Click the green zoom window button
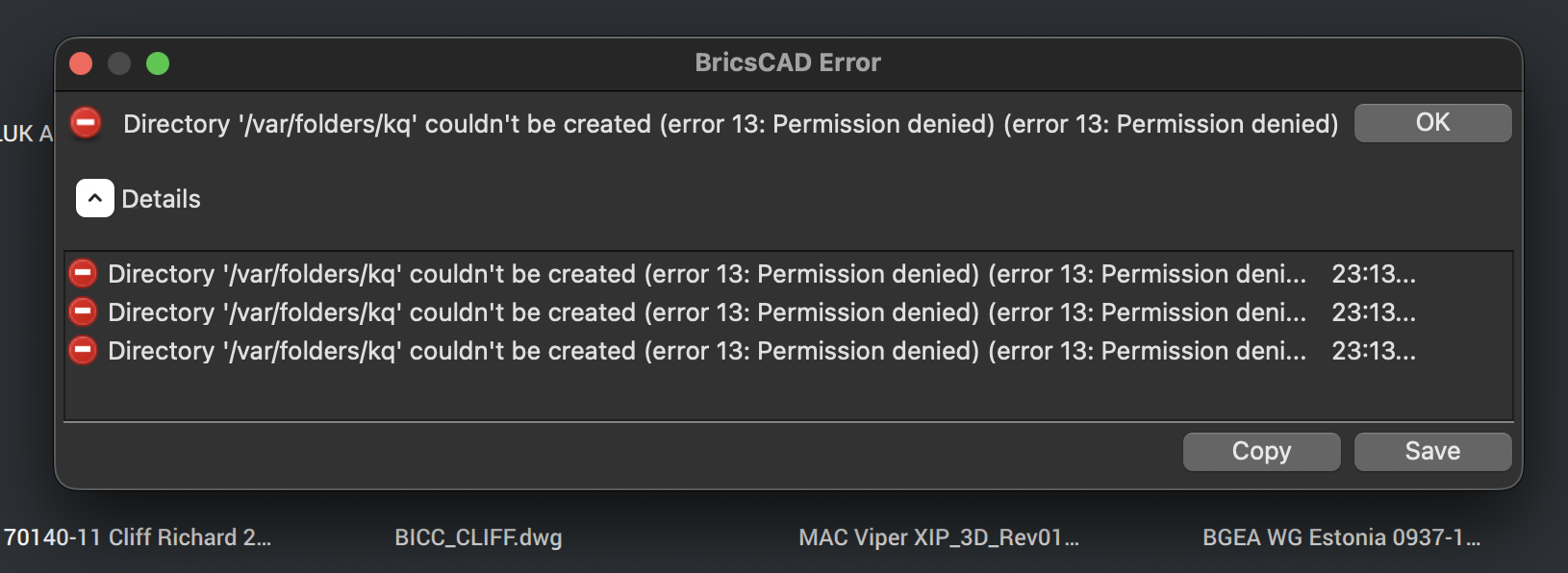The height and width of the screenshot is (573, 1568). point(158,63)
